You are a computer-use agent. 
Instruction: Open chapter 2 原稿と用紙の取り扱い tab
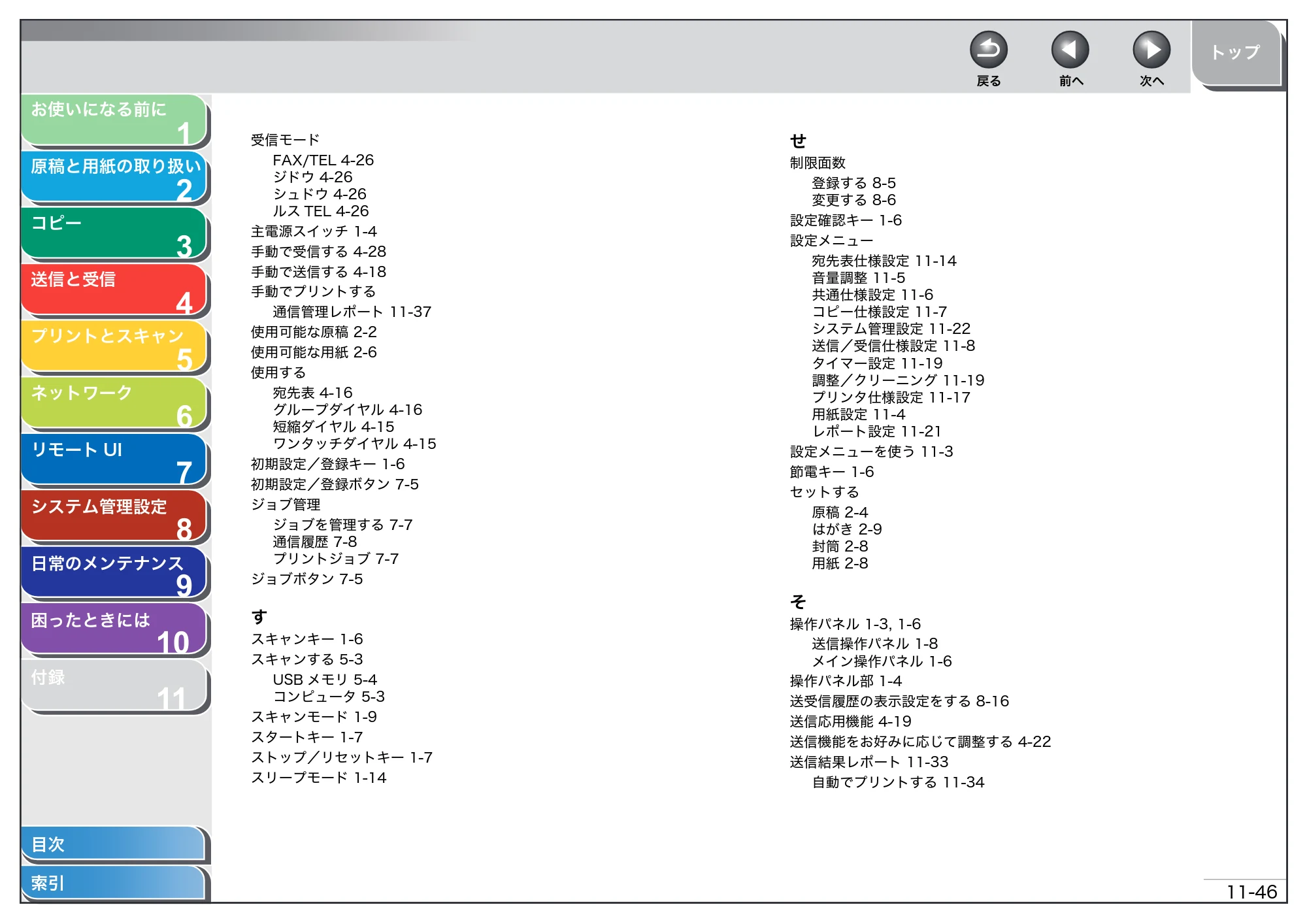point(114,177)
